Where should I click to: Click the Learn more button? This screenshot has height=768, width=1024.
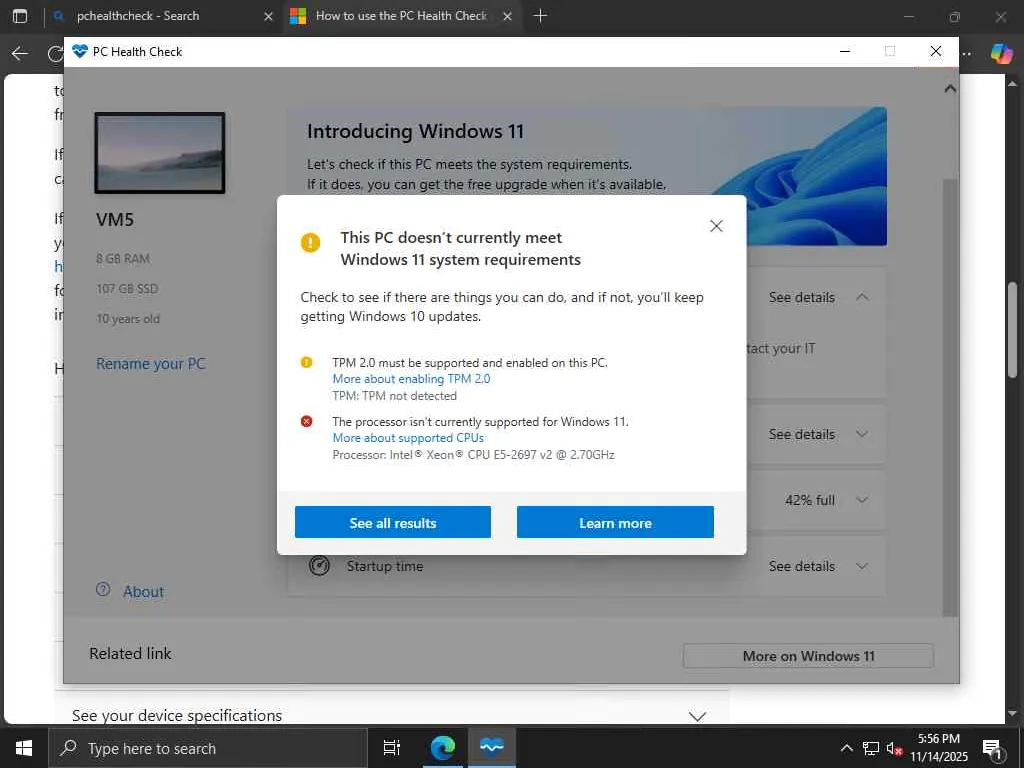(x=615, y=522)
